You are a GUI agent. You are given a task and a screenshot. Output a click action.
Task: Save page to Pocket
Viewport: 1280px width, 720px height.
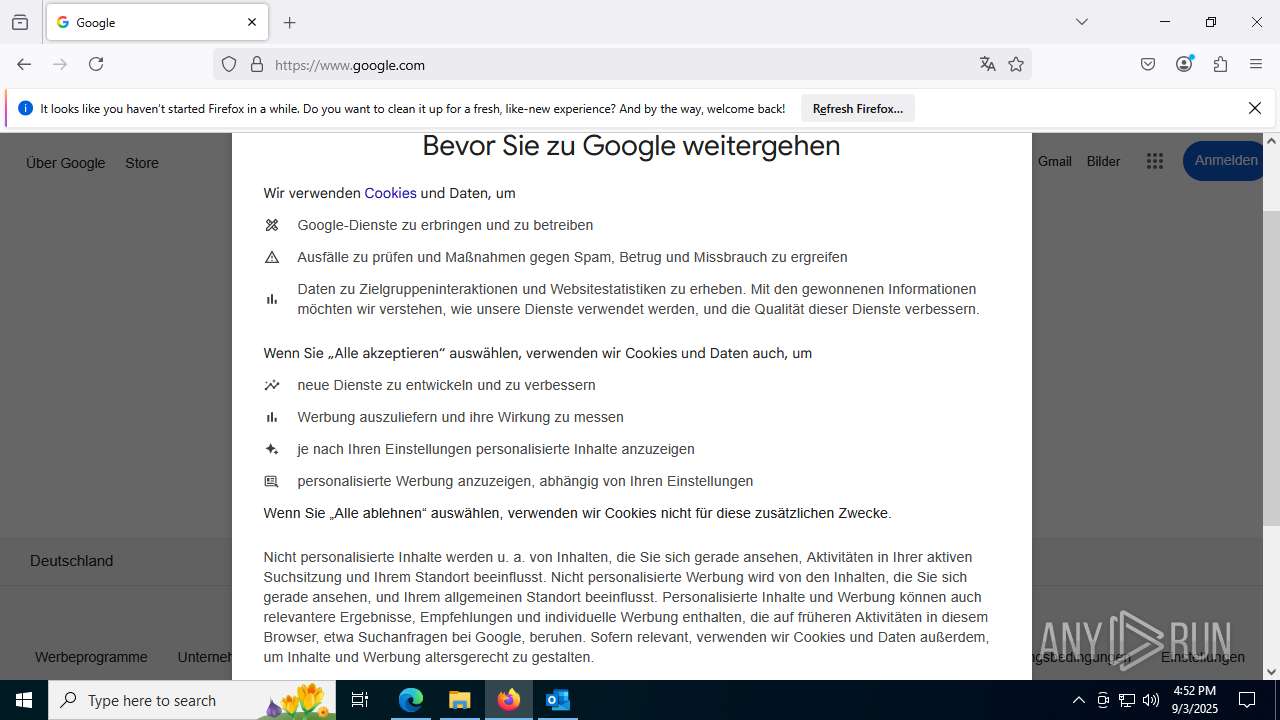point(1148,64)
